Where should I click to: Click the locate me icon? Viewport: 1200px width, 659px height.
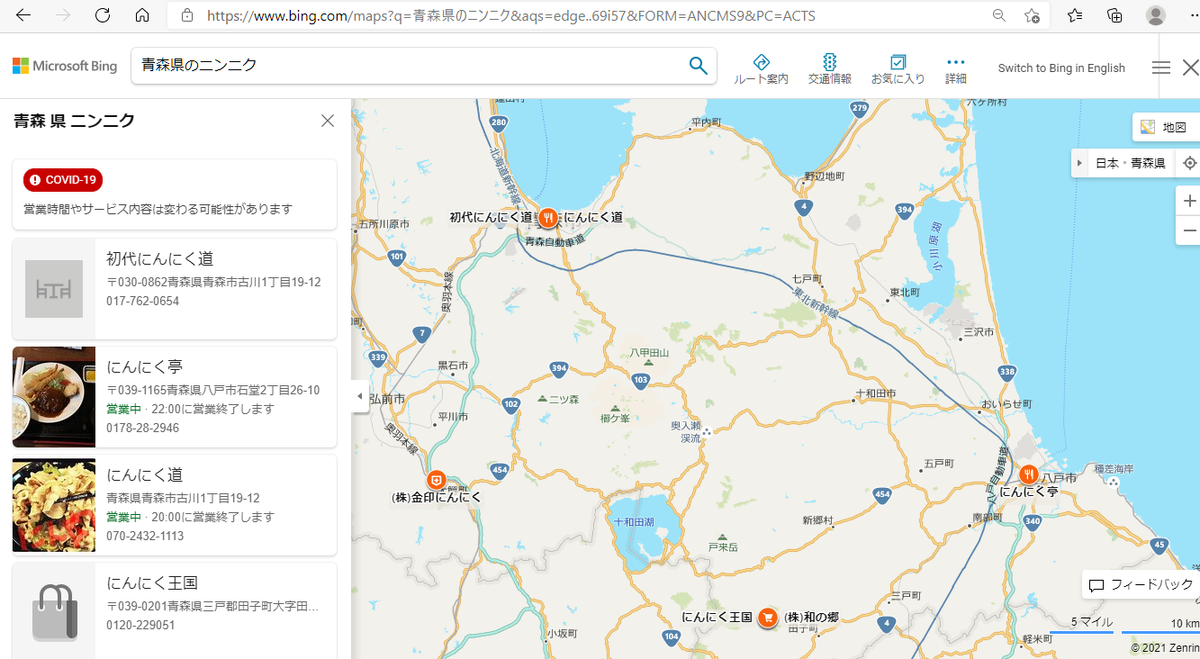[x=1189, y=163]
